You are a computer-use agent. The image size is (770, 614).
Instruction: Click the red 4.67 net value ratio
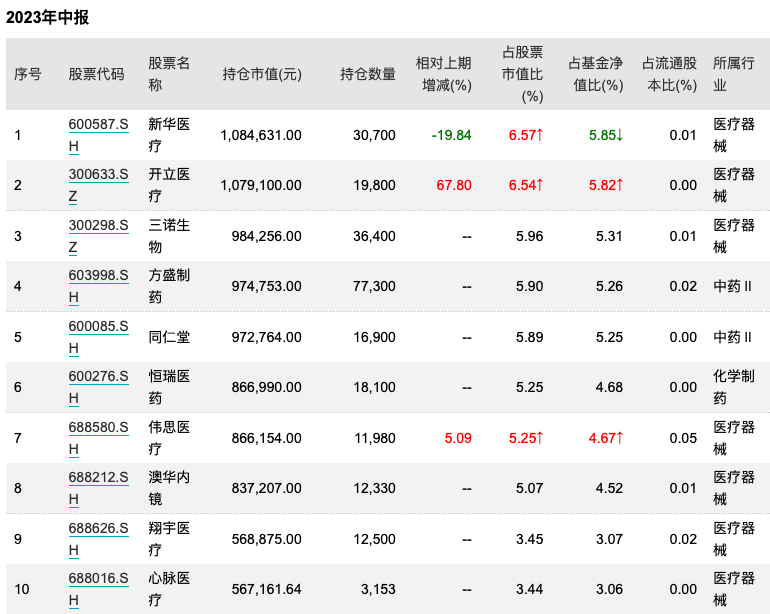606,438
